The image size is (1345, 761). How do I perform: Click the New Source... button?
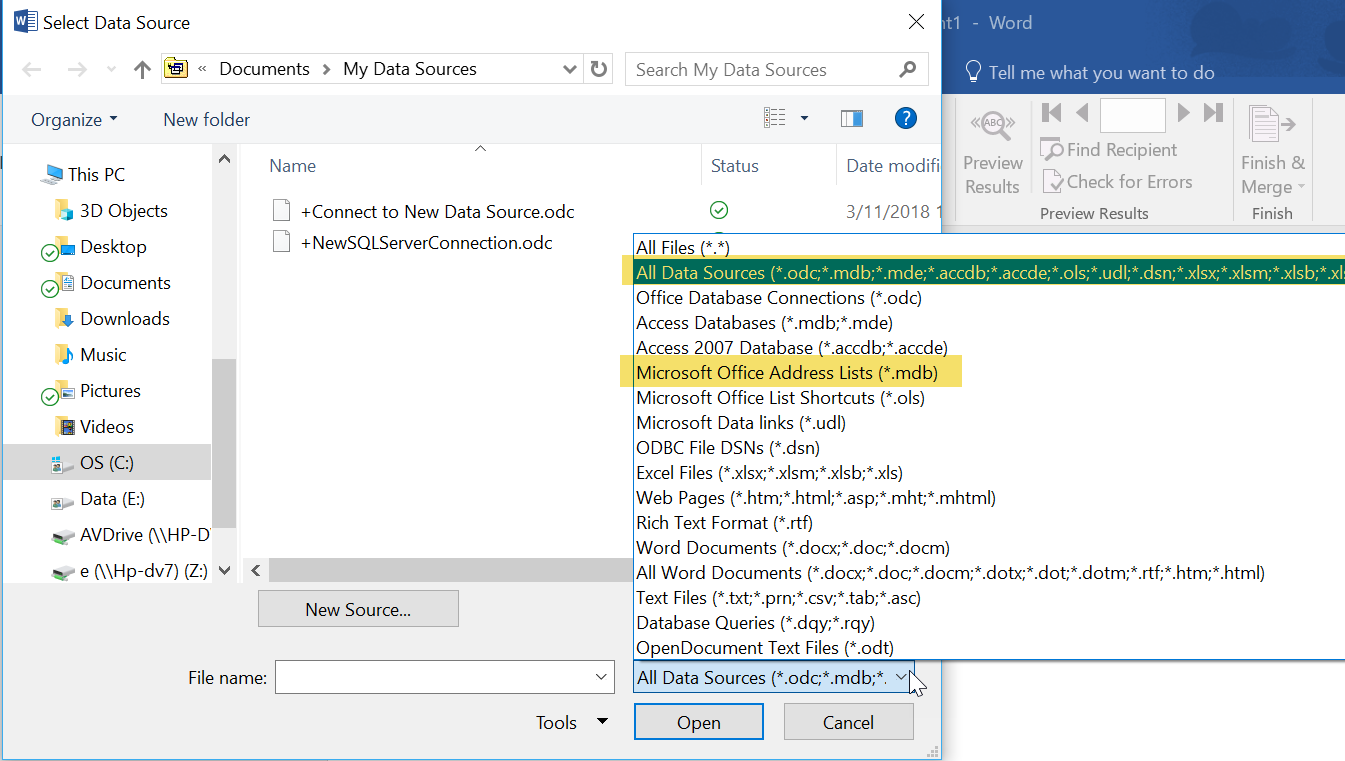click(x=358, y=609)
